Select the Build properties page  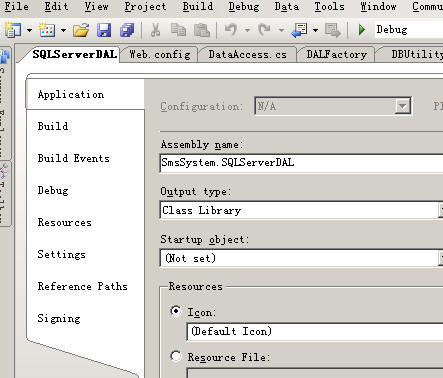85,126
